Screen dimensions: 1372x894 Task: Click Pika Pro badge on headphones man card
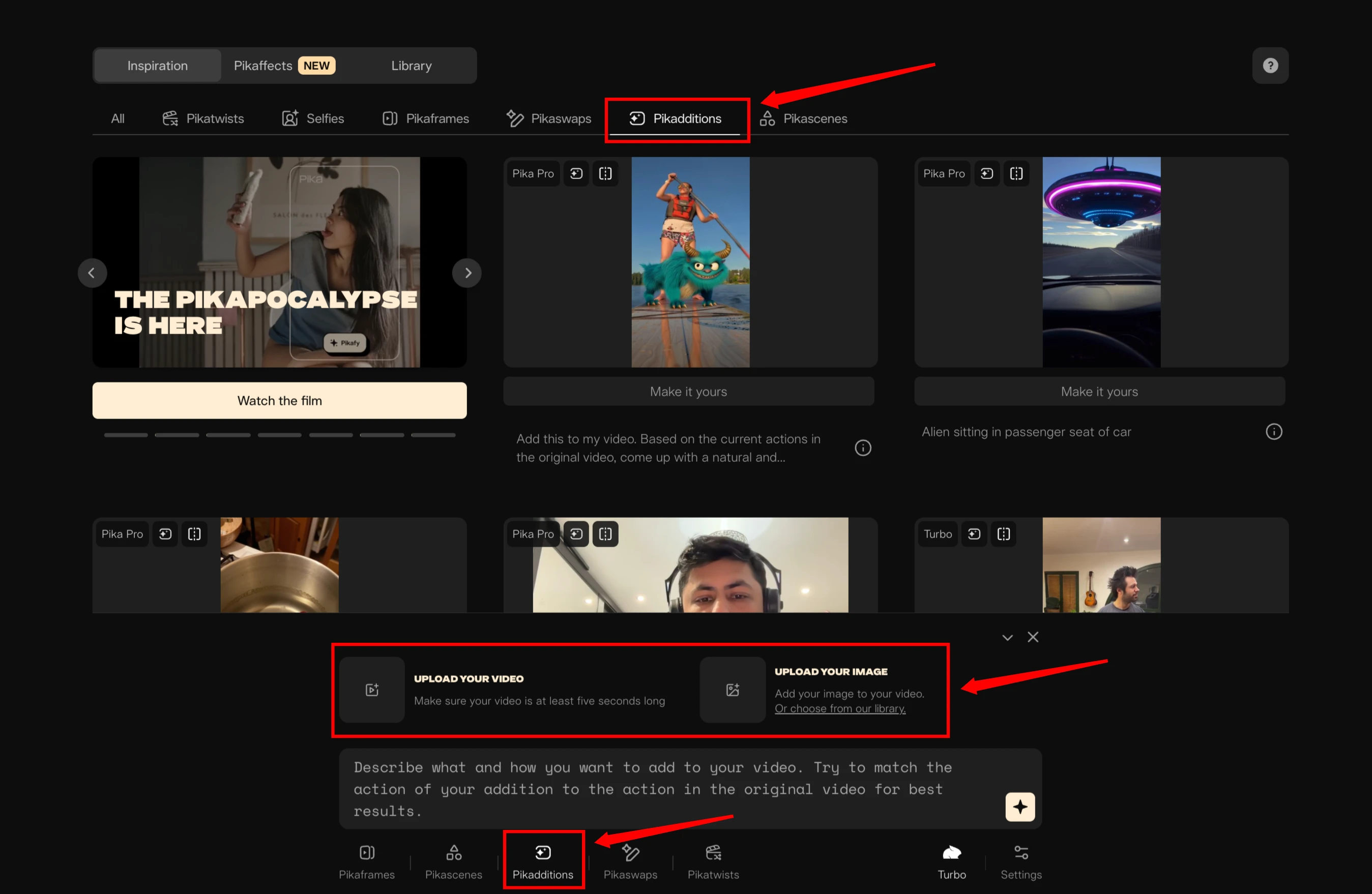tap(533, 534)
